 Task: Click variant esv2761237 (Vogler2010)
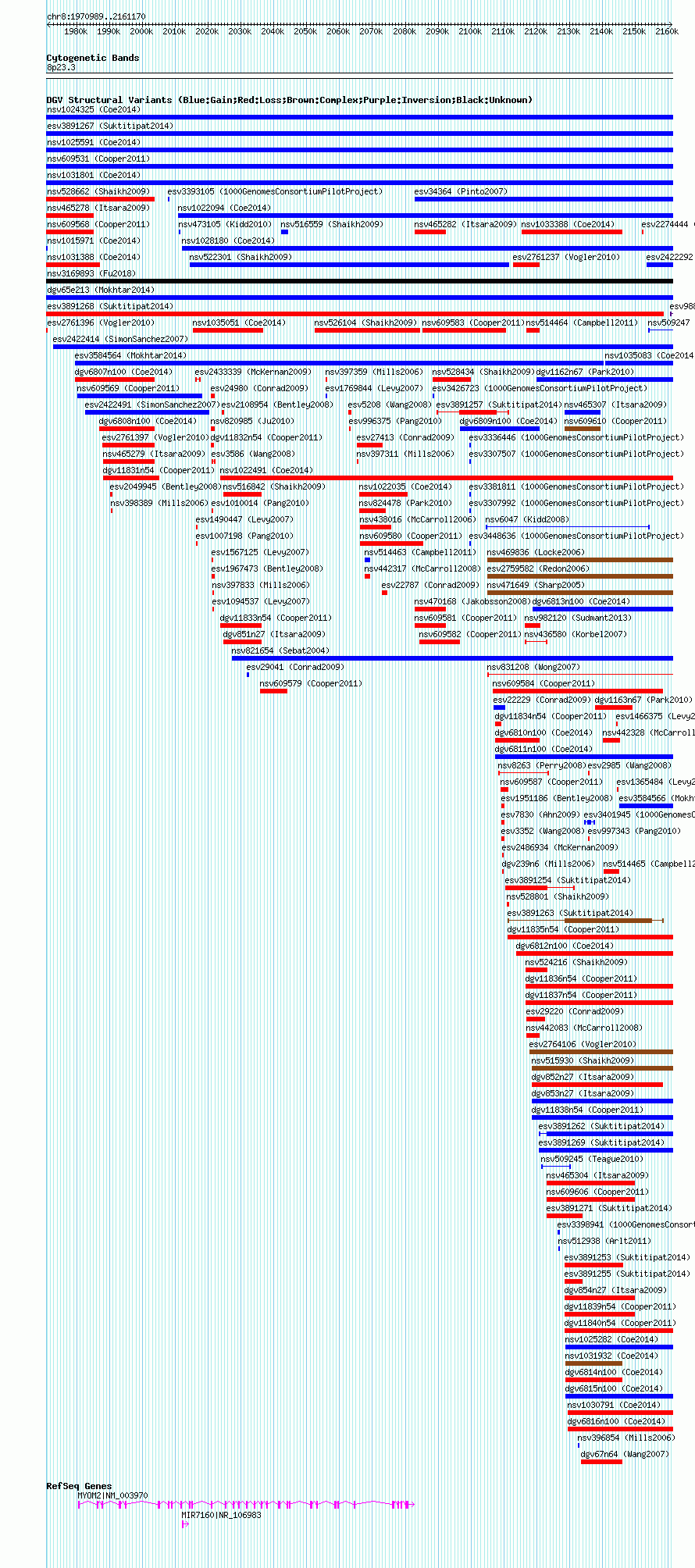pos(567,257)
